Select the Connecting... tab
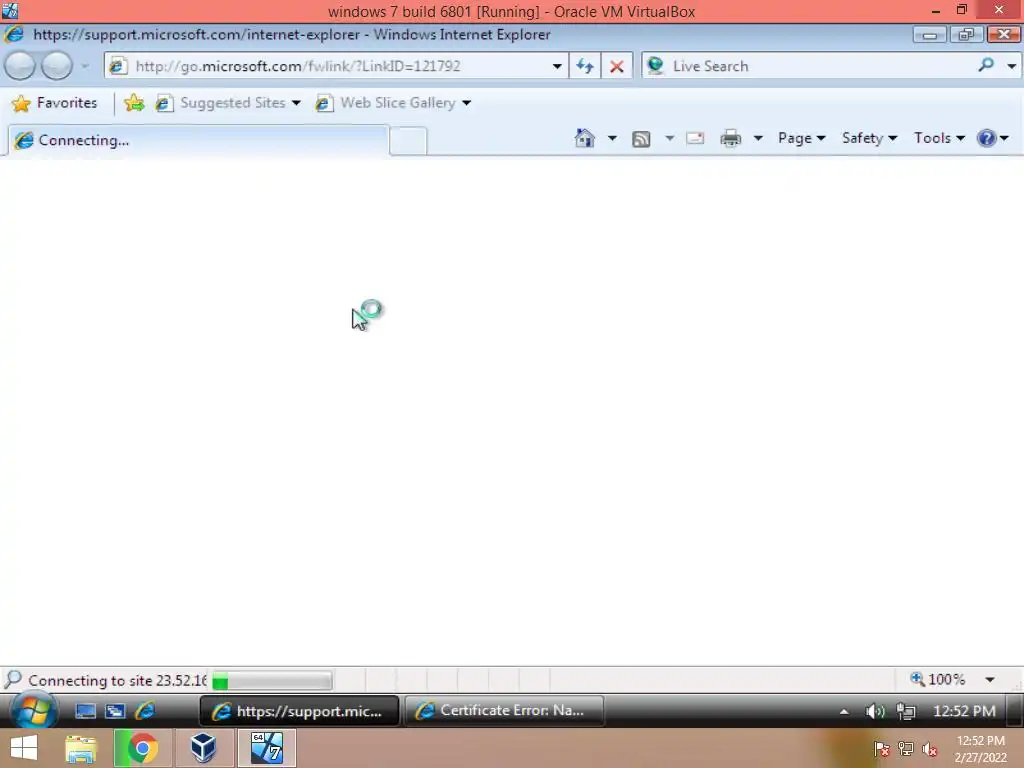 tap(199, 140)
